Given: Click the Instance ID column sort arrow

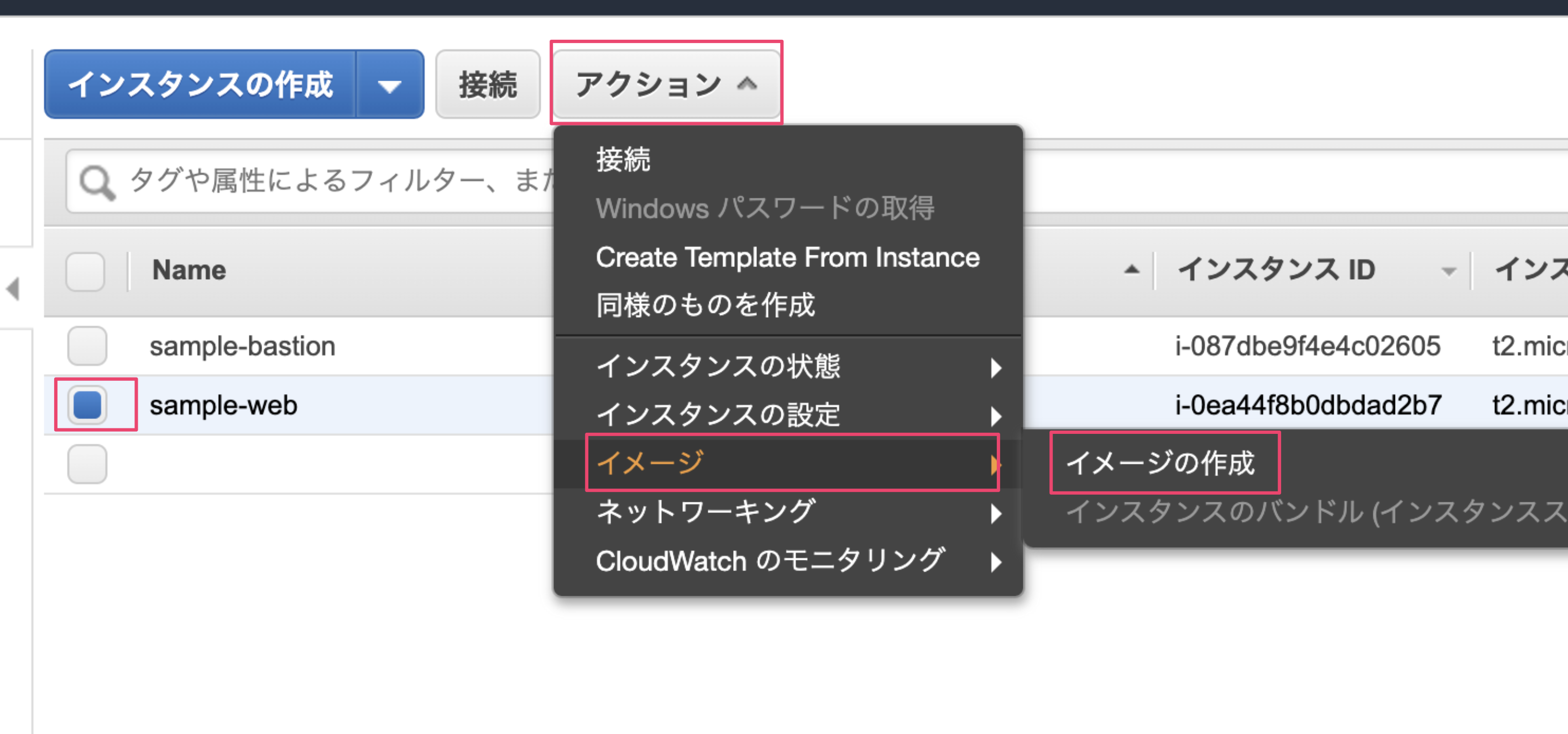Looking at the screenshot, I should pos(1449,271).
